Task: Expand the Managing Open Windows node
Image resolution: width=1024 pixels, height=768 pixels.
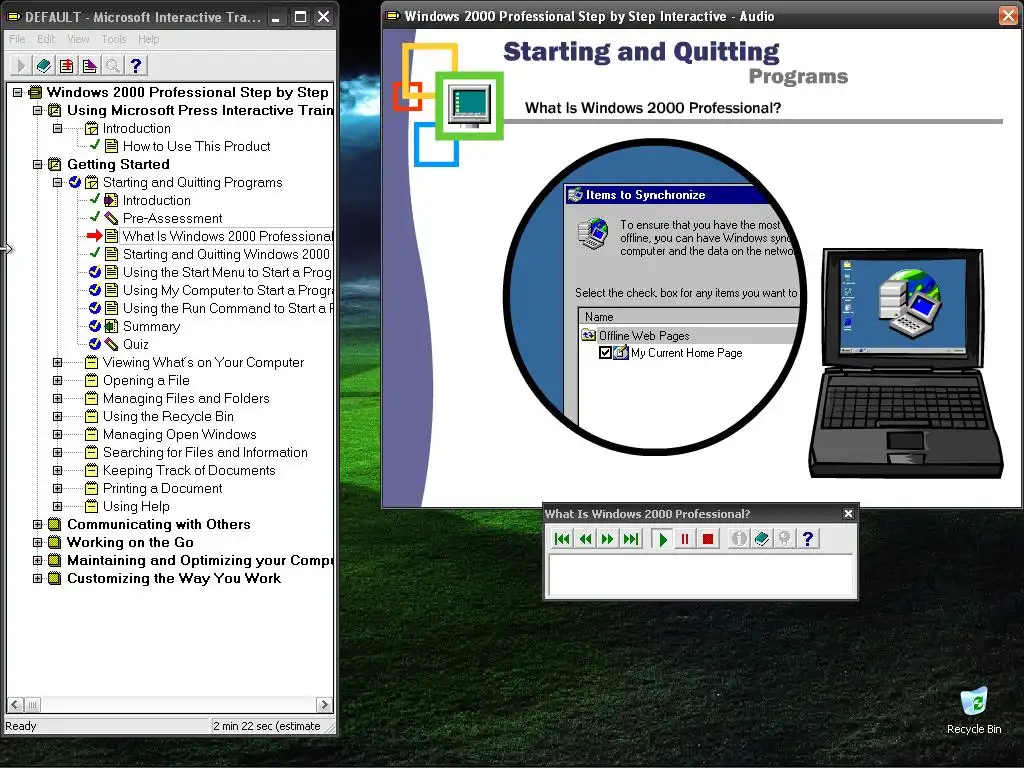Action: 57,434
